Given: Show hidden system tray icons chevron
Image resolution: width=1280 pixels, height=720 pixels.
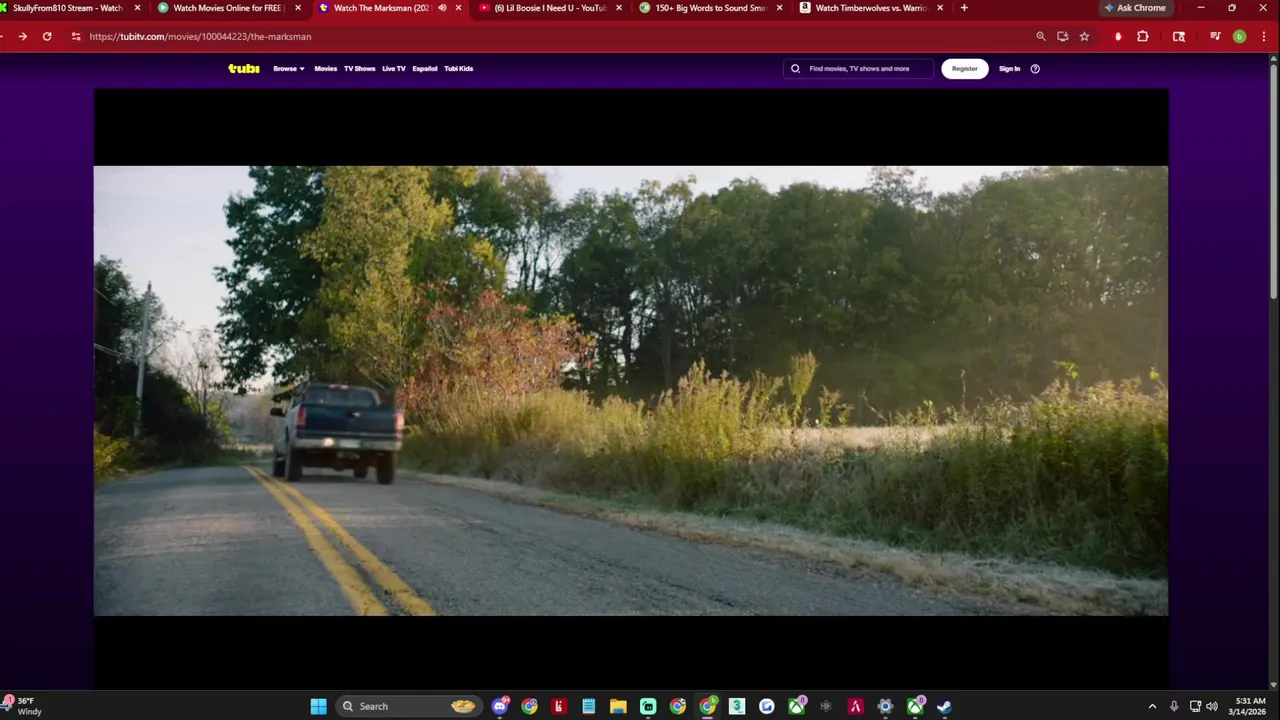Looking at the screenshot, I should tap(1152, 706).
